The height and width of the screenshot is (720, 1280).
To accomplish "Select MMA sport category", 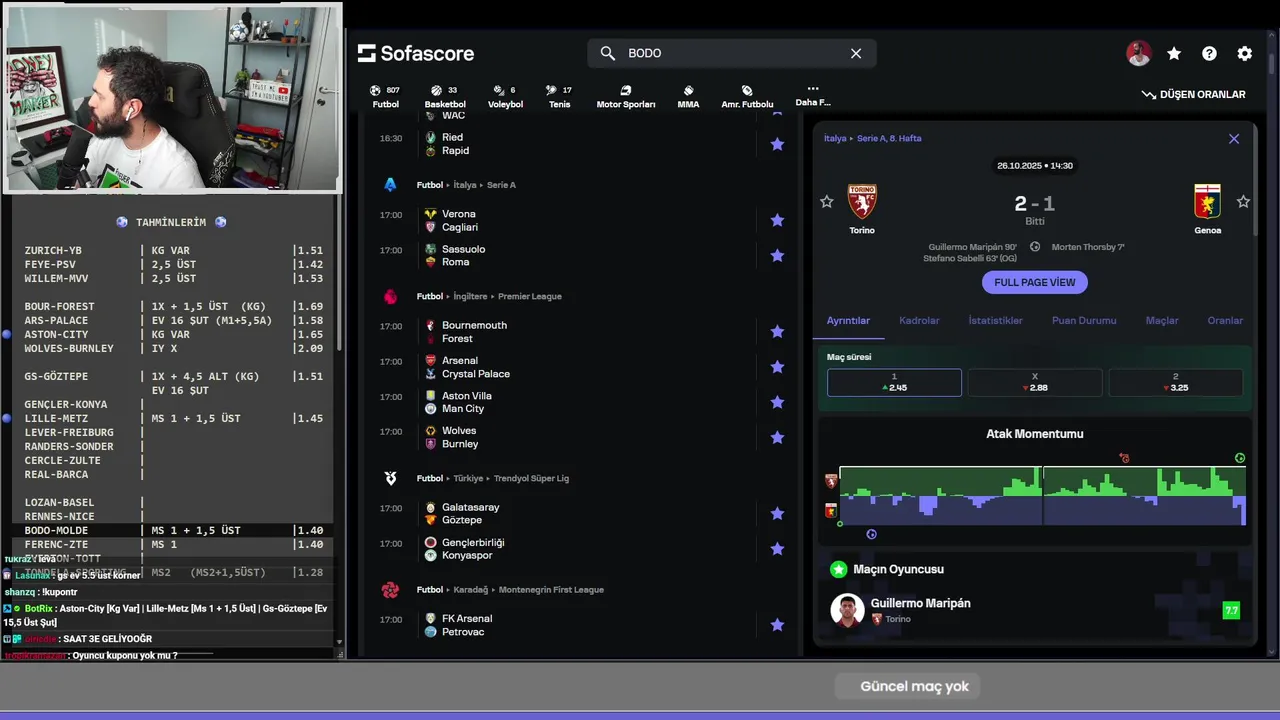I will point(688,96).
